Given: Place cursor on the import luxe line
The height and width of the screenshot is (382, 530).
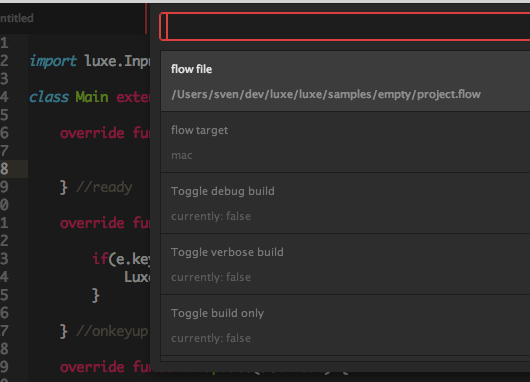Looking at the screenshot, I should coord(90,61).
